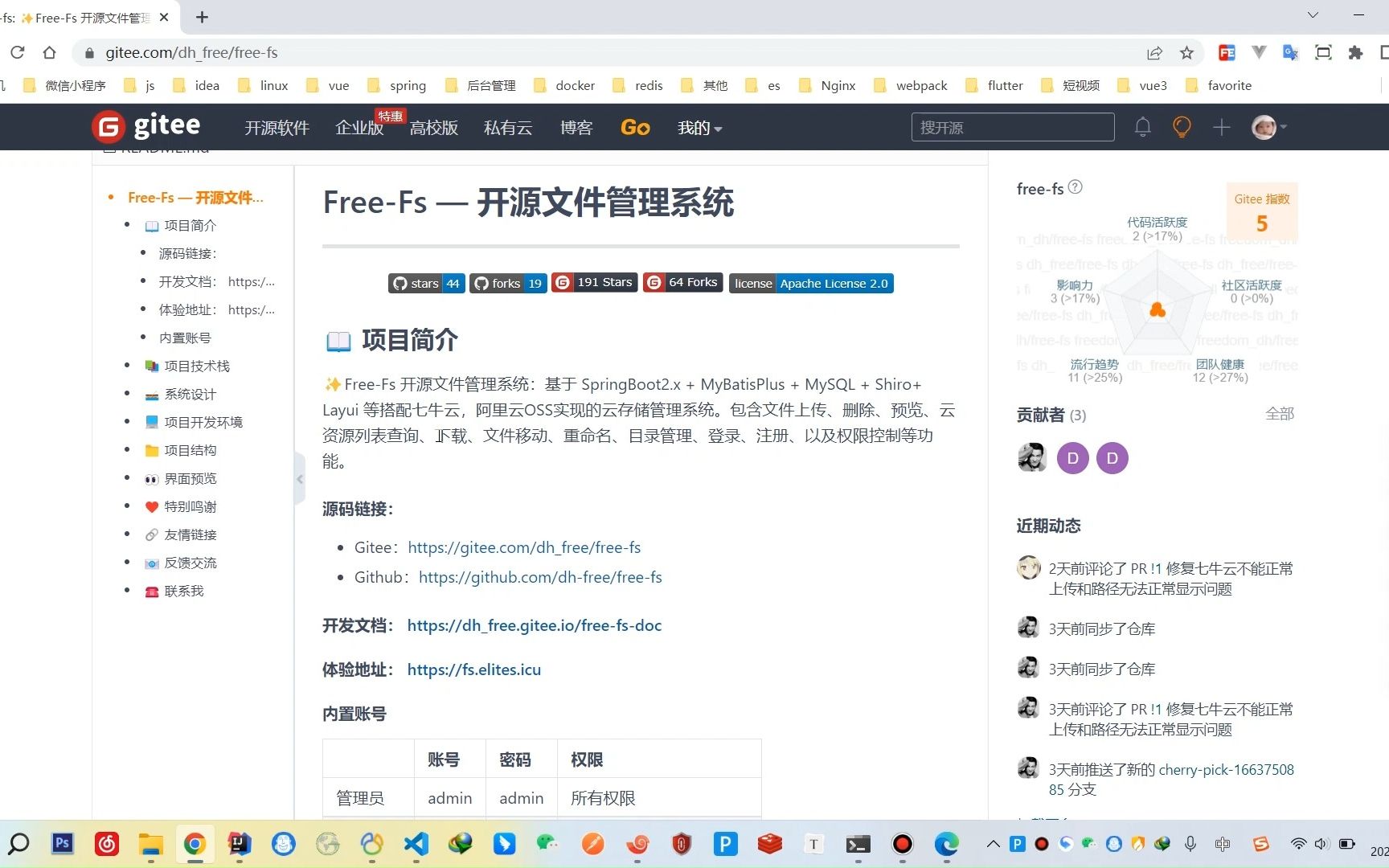The width and height of the screenshot is (1389, 868).
Task: Expand the 我的 dropdown menu
Action: coord(699,128)
